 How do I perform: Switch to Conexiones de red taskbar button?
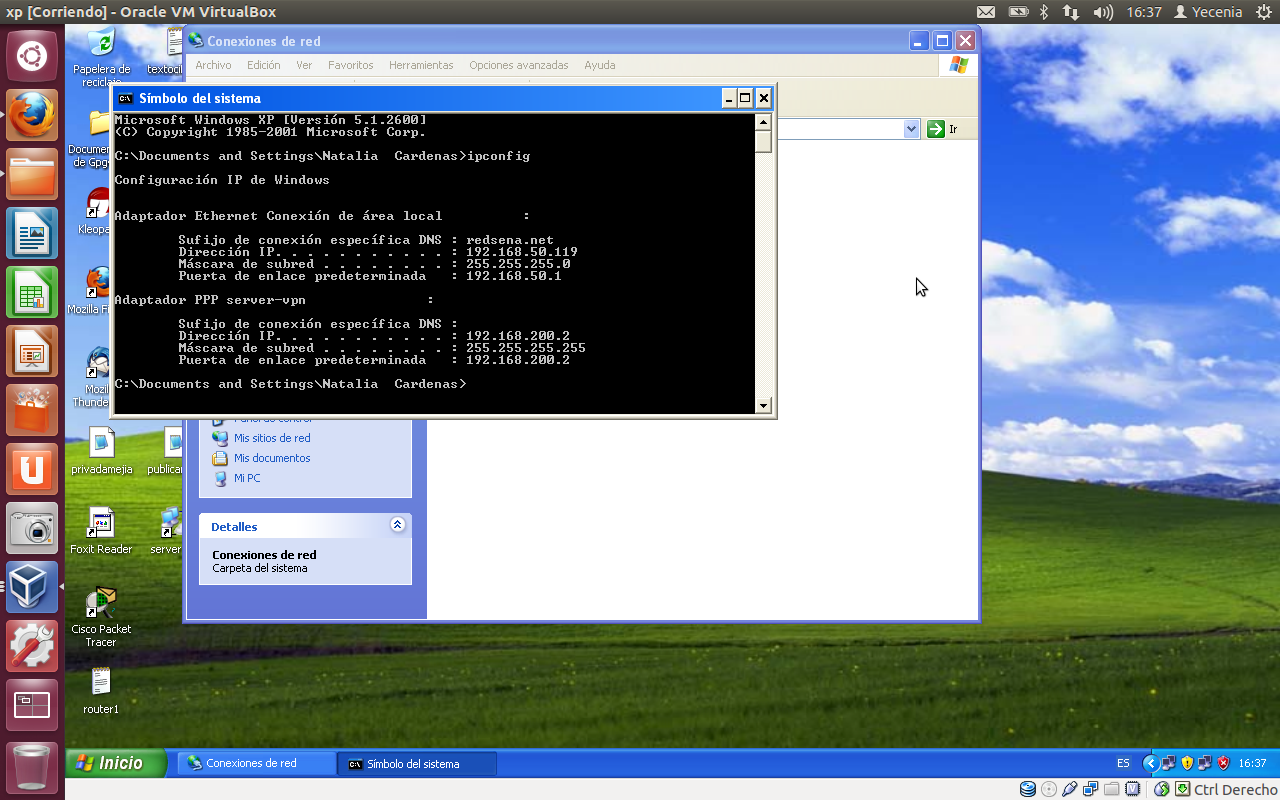[x=257, y=763]
